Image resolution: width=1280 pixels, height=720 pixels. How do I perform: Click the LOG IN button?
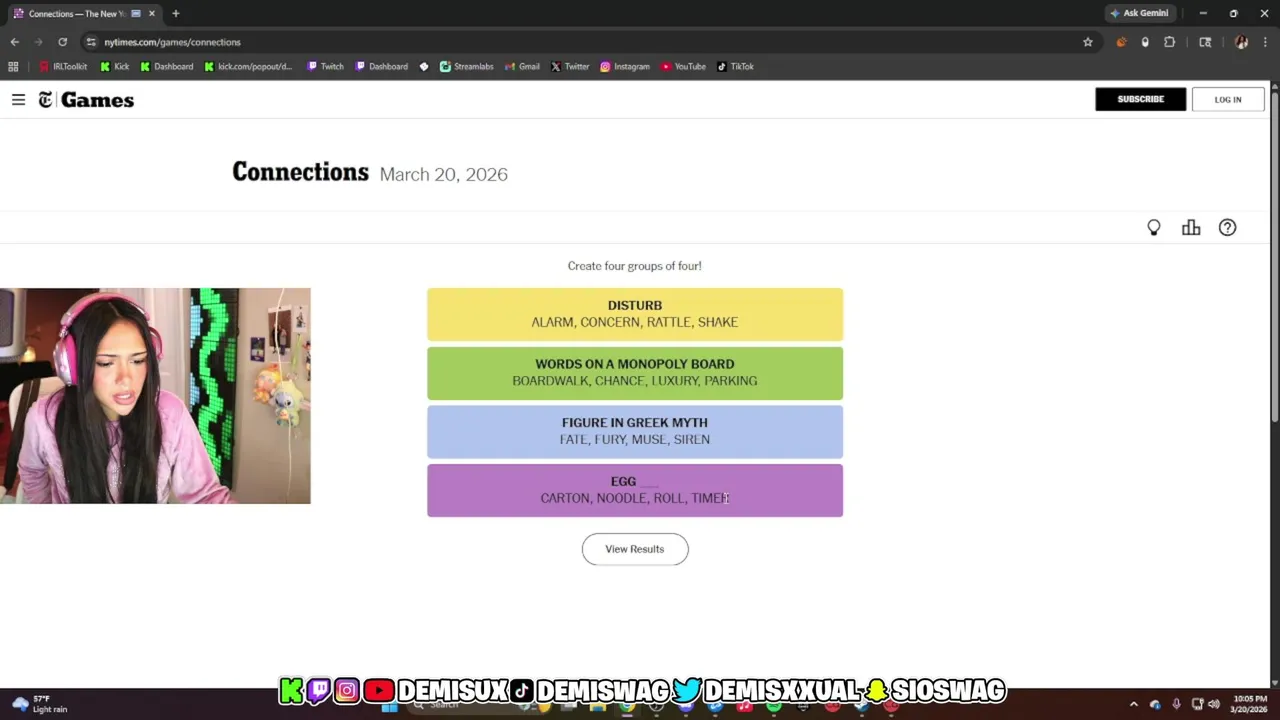[x=1228, y=99]
